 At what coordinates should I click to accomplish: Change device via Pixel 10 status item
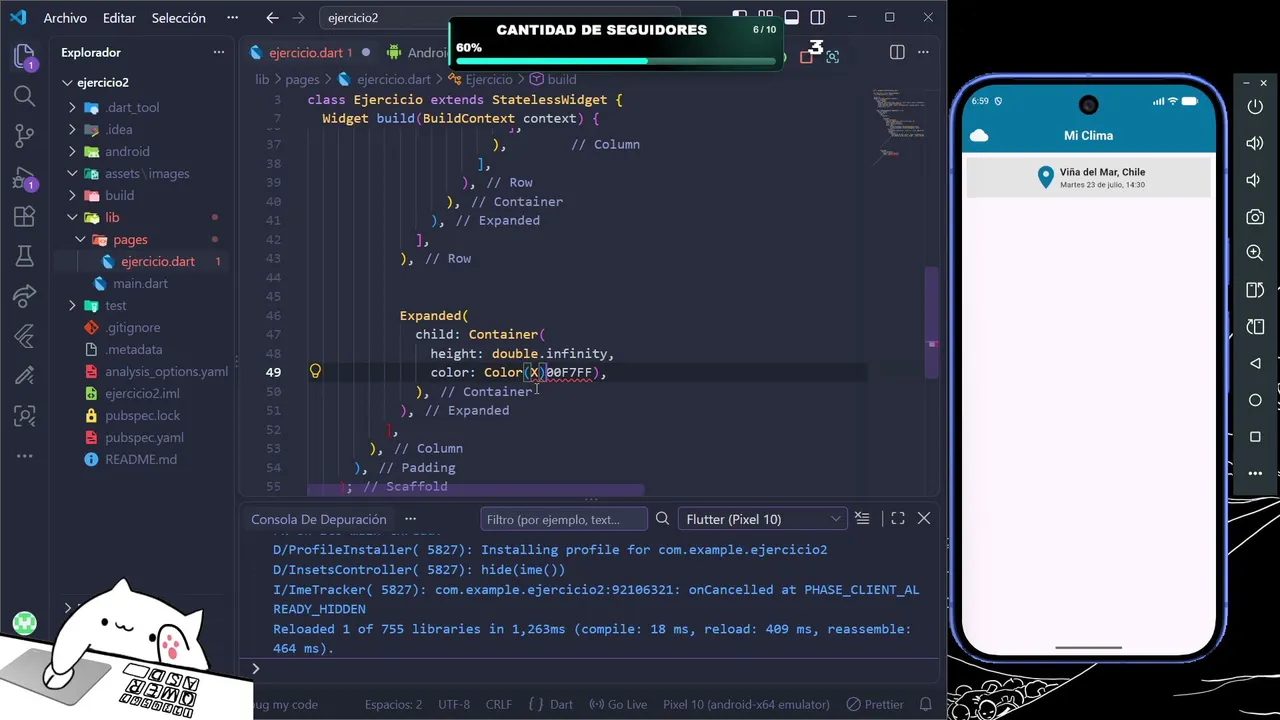point(747,704)
